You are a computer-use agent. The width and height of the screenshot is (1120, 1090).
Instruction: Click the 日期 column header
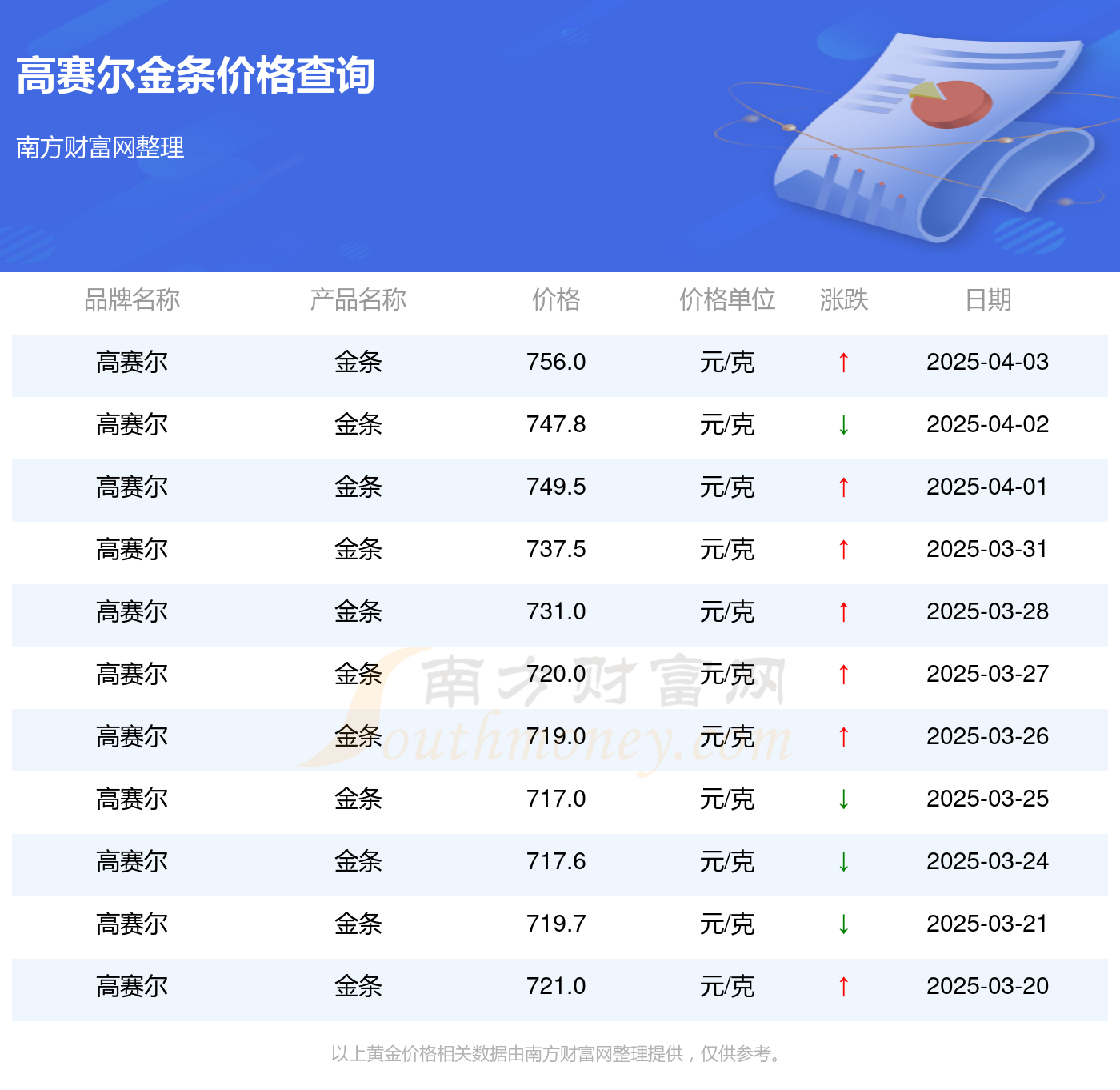tap(988, 299)
